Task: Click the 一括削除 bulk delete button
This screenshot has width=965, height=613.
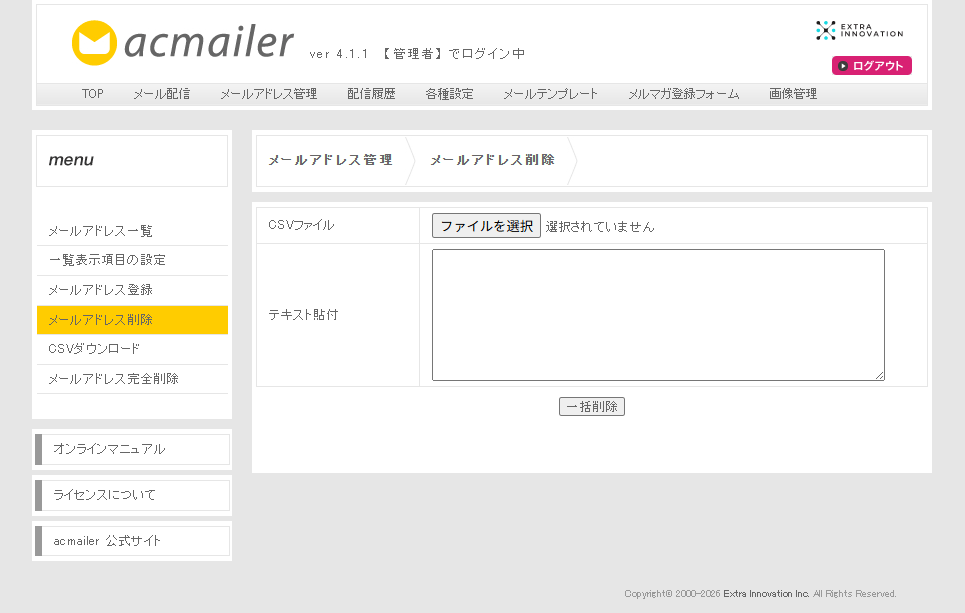Action: click(x=592, y=407)
